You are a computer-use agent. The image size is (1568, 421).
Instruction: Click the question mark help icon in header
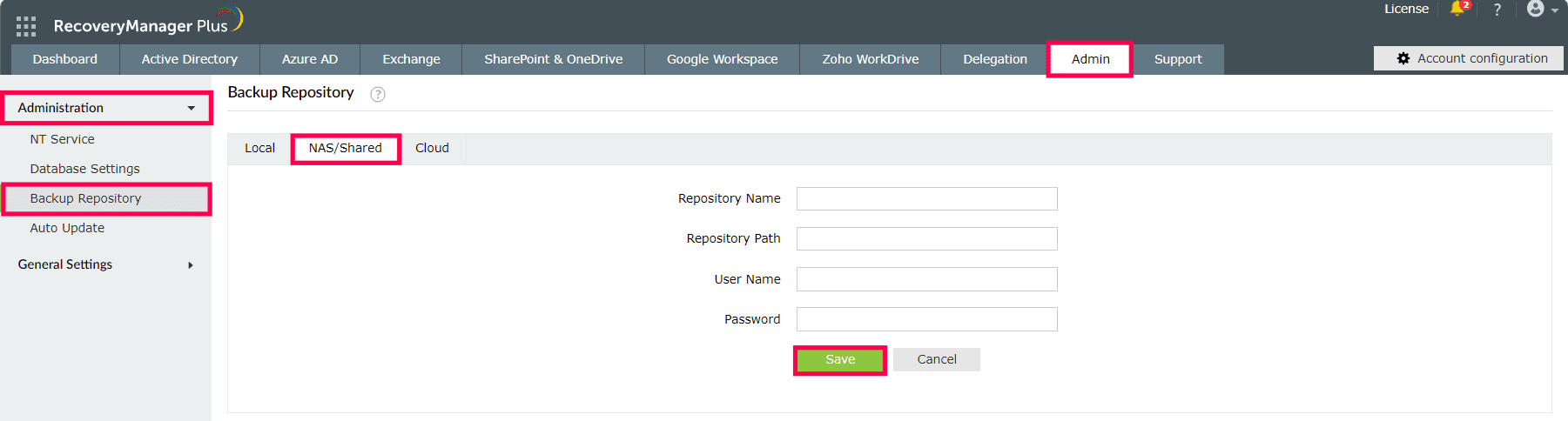coord(1497,10)
